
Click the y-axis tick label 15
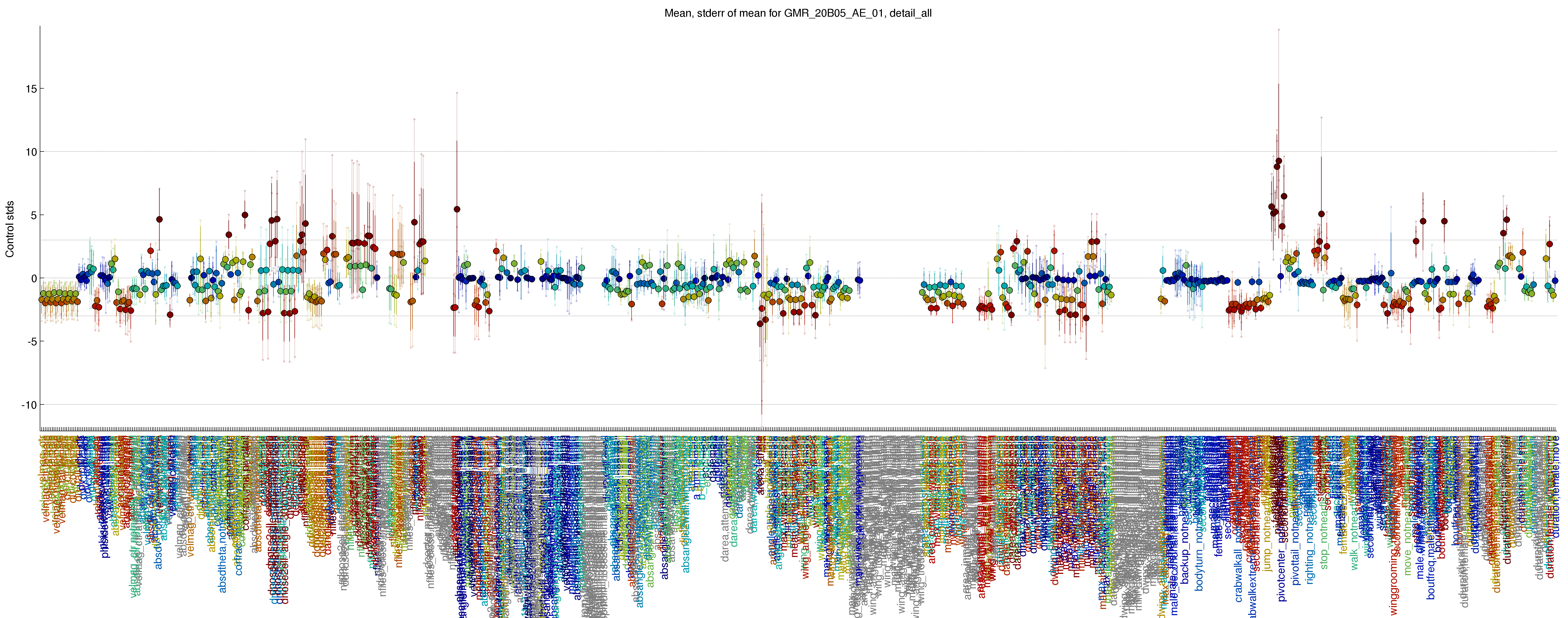31,89
